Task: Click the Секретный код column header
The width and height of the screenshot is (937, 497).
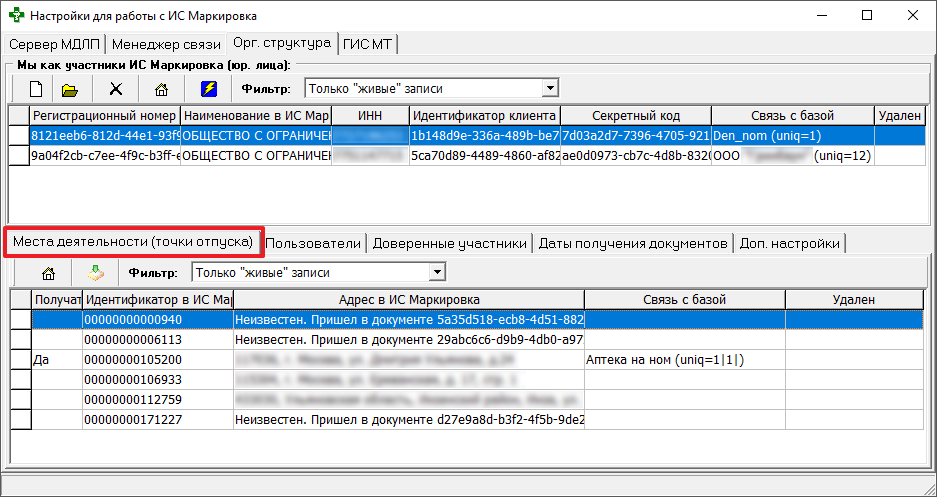Action: pos(636,116)
